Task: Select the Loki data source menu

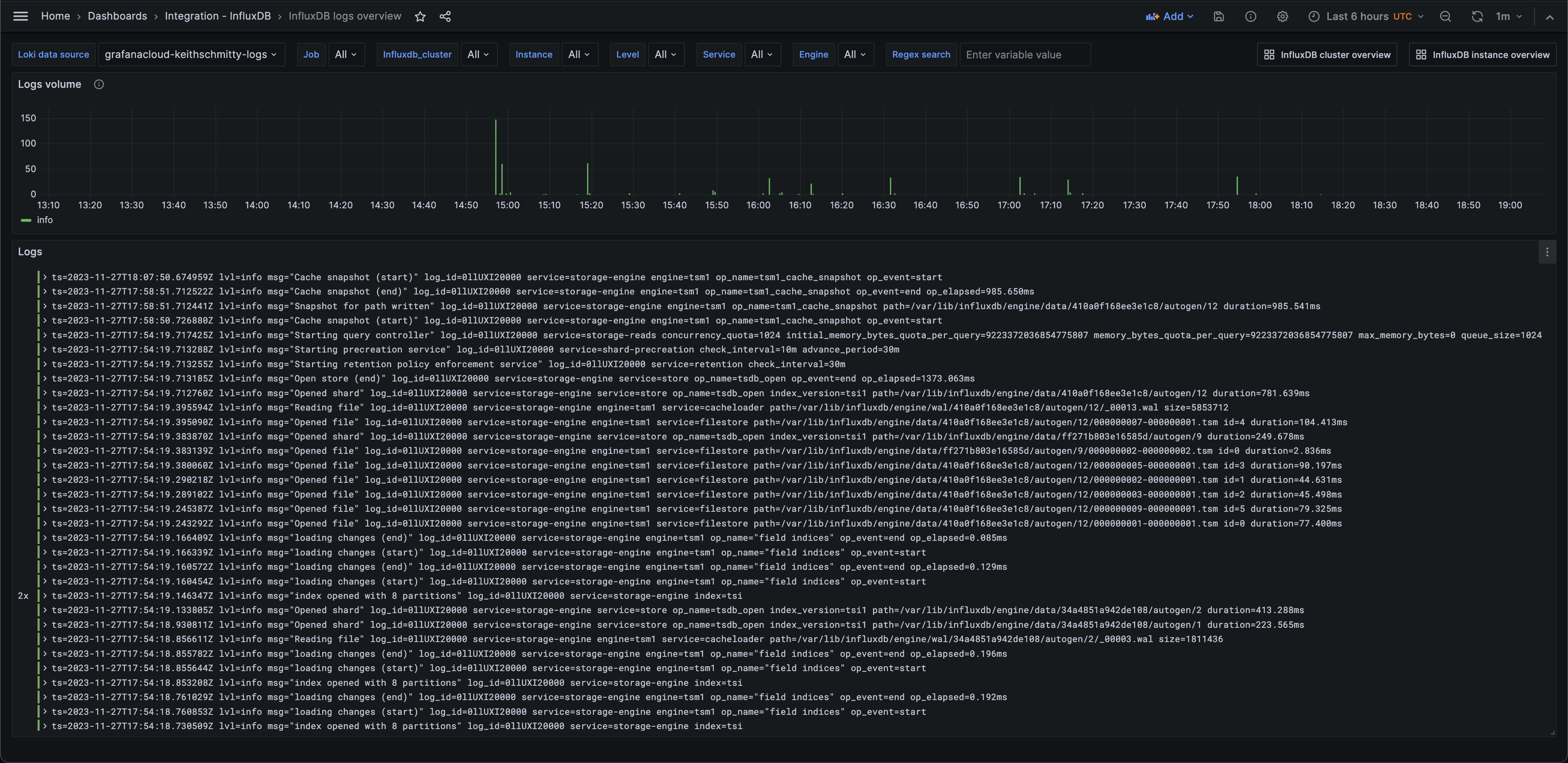Action: tap(190, 54)
